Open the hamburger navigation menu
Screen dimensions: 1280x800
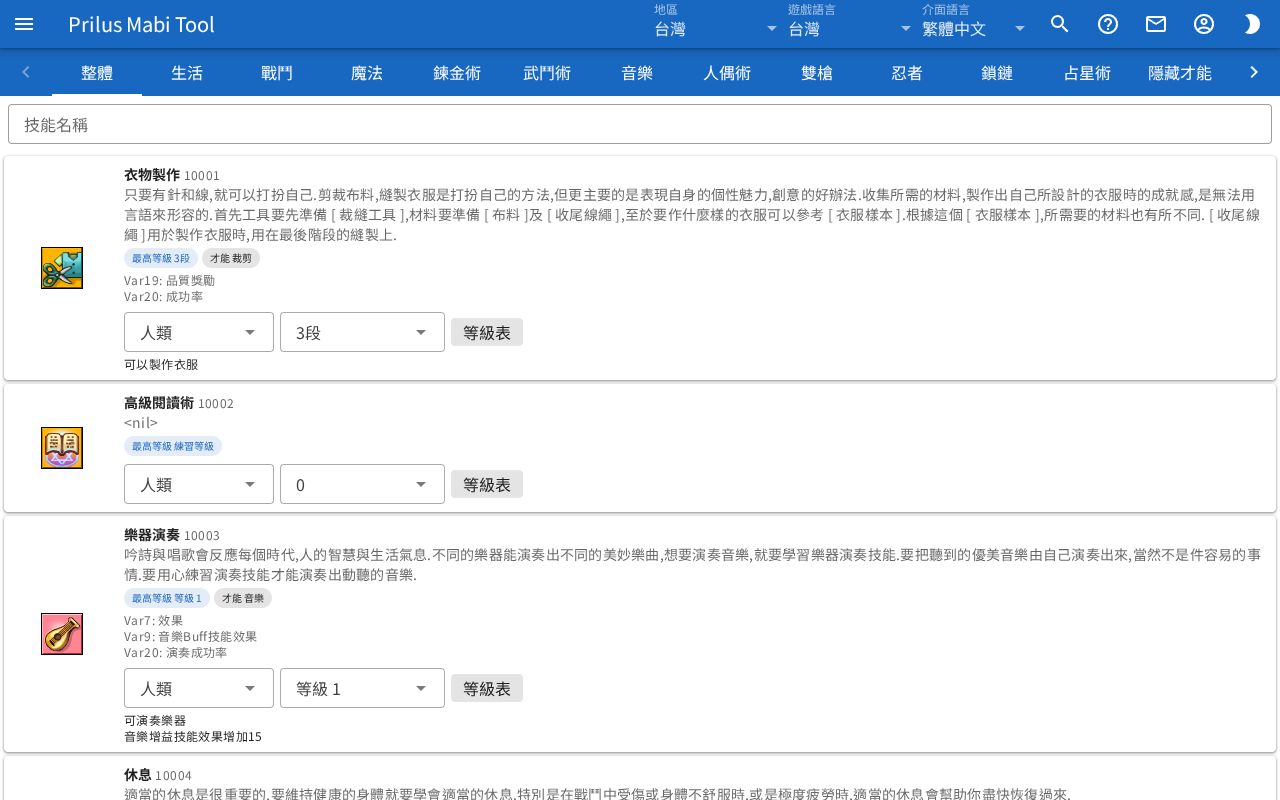24,24
